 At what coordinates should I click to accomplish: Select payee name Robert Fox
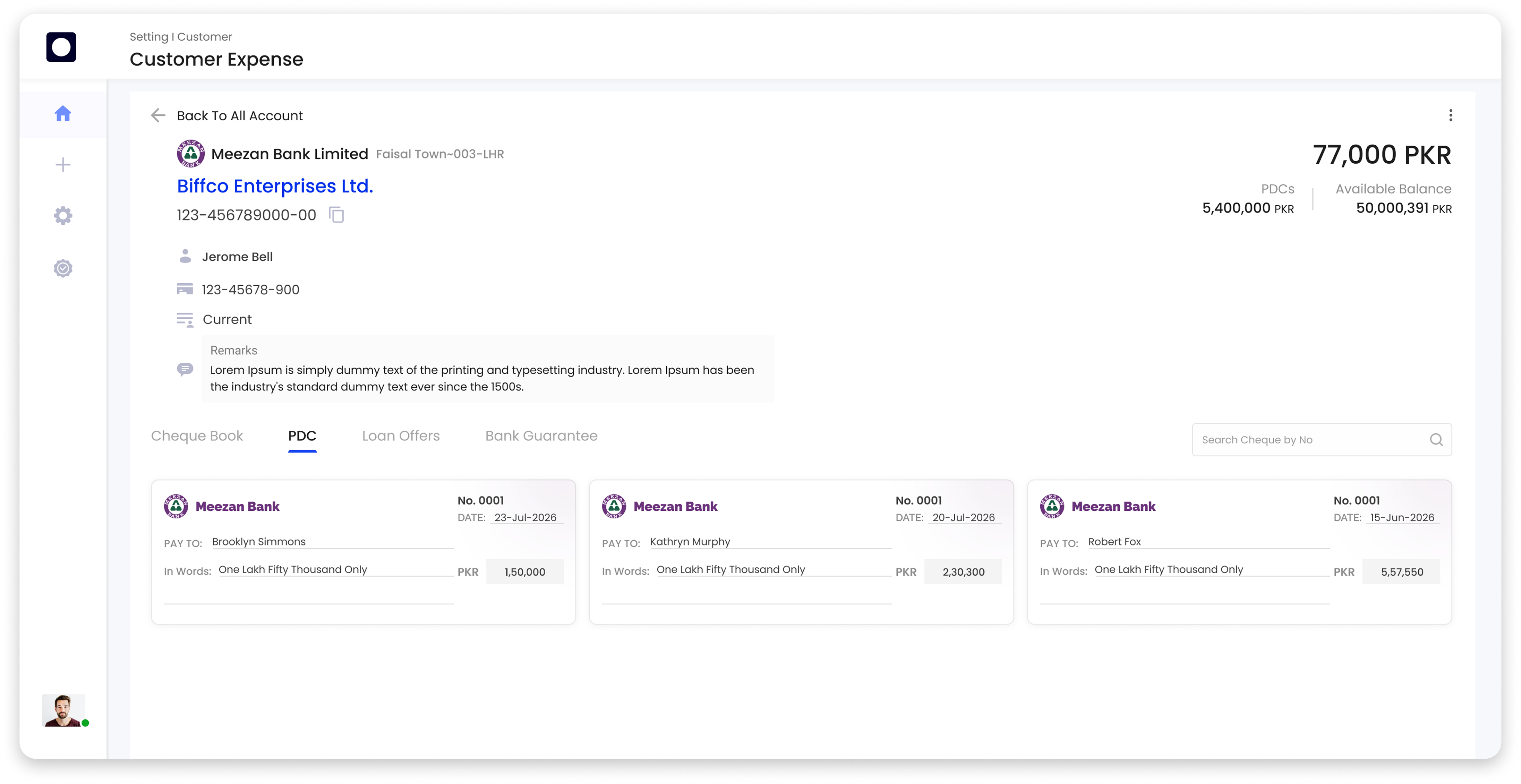click(x=1114, y=541)
